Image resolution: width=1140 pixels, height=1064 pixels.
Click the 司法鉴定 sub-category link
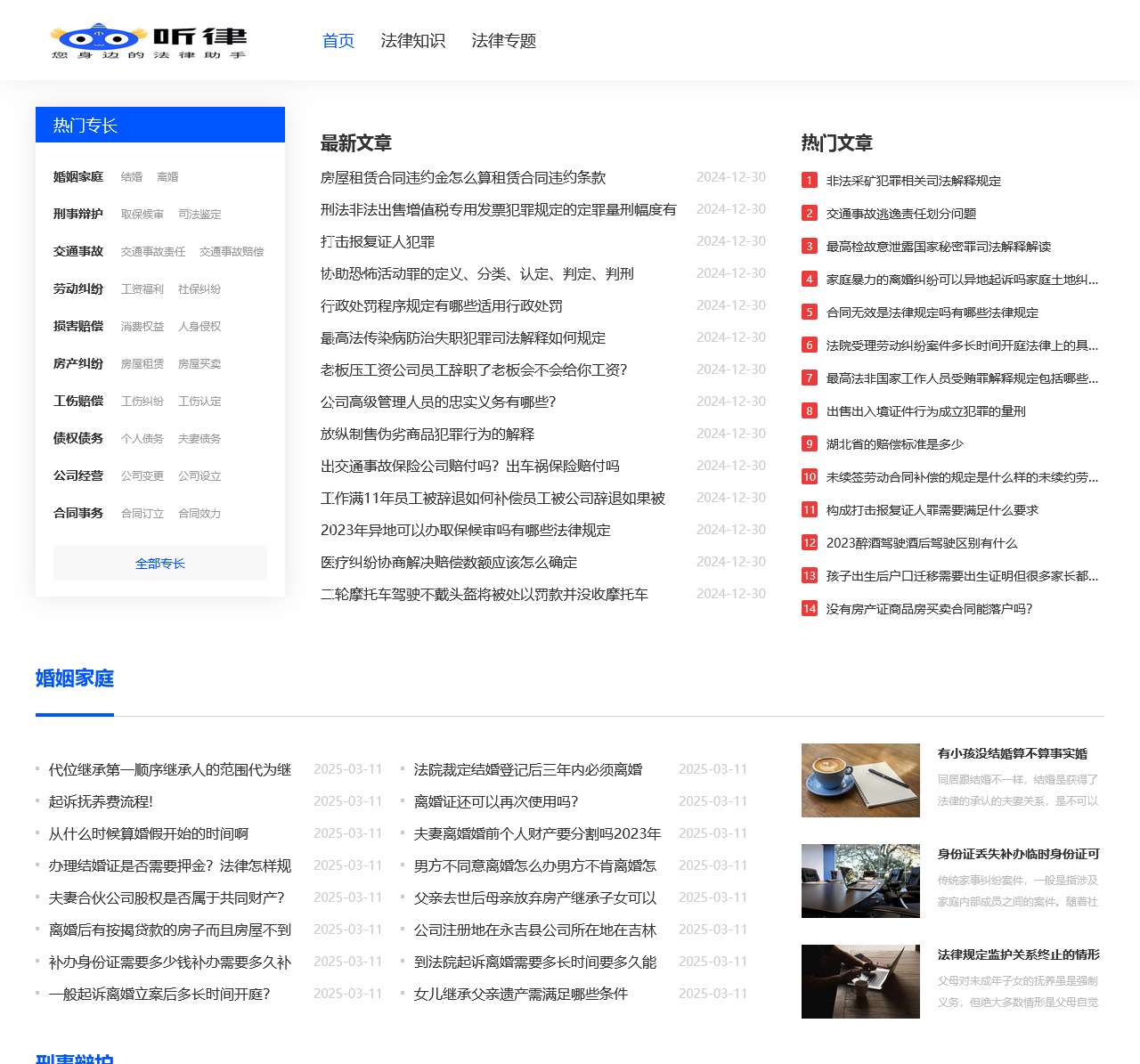(199, 215)
